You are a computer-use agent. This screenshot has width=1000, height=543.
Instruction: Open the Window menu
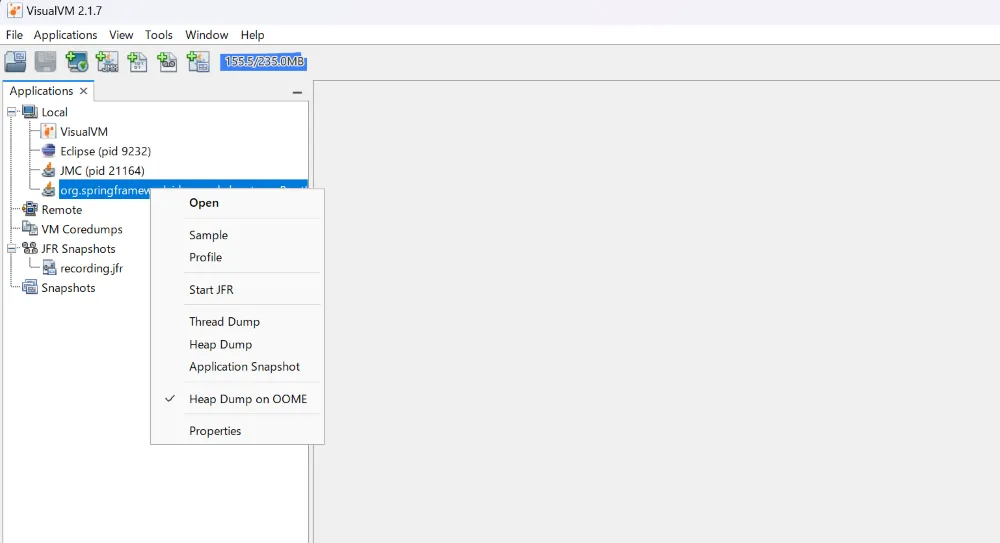pos(207,35)
